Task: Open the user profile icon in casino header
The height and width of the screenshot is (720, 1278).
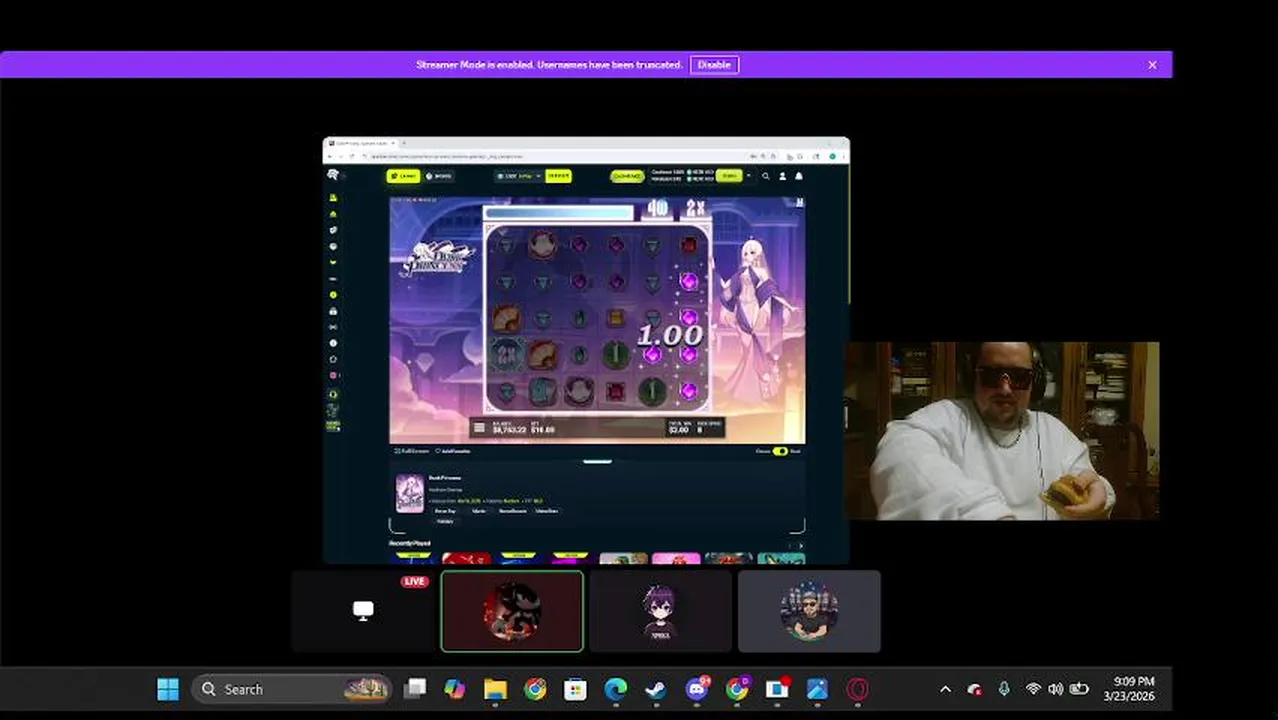Action: click(782, 176)
